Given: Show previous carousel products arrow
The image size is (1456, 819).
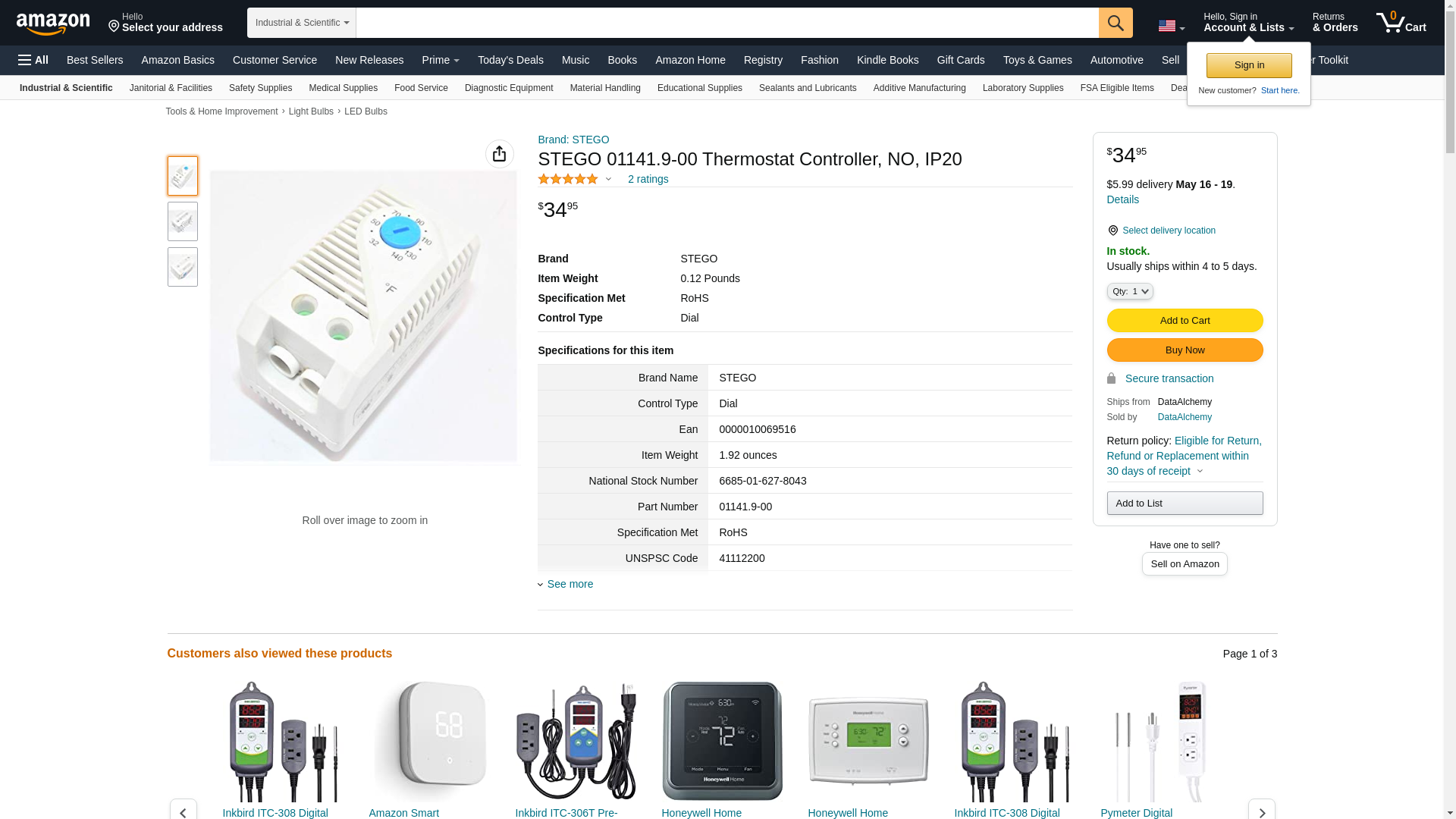Looking at the screenshot, I should (x=183, y=810).
